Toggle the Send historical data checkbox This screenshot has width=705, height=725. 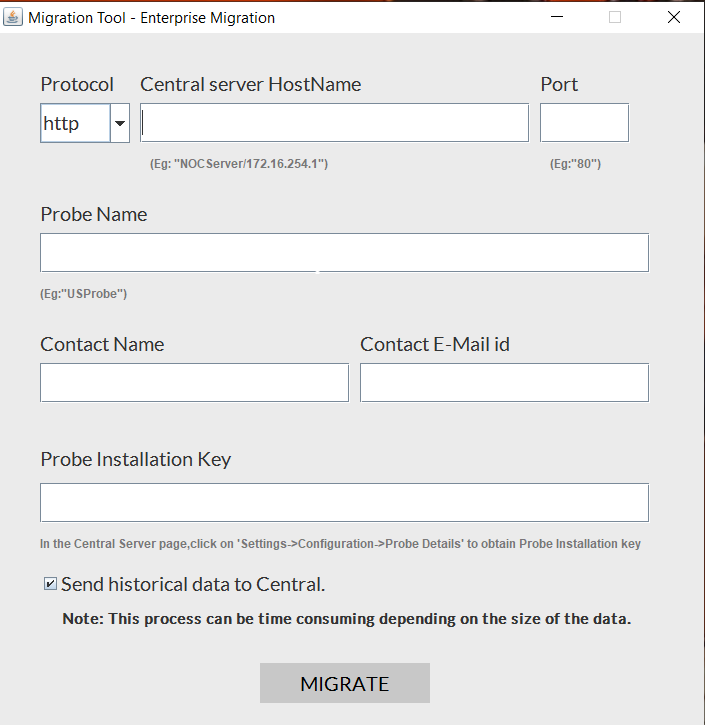click(x=50, y=584)
